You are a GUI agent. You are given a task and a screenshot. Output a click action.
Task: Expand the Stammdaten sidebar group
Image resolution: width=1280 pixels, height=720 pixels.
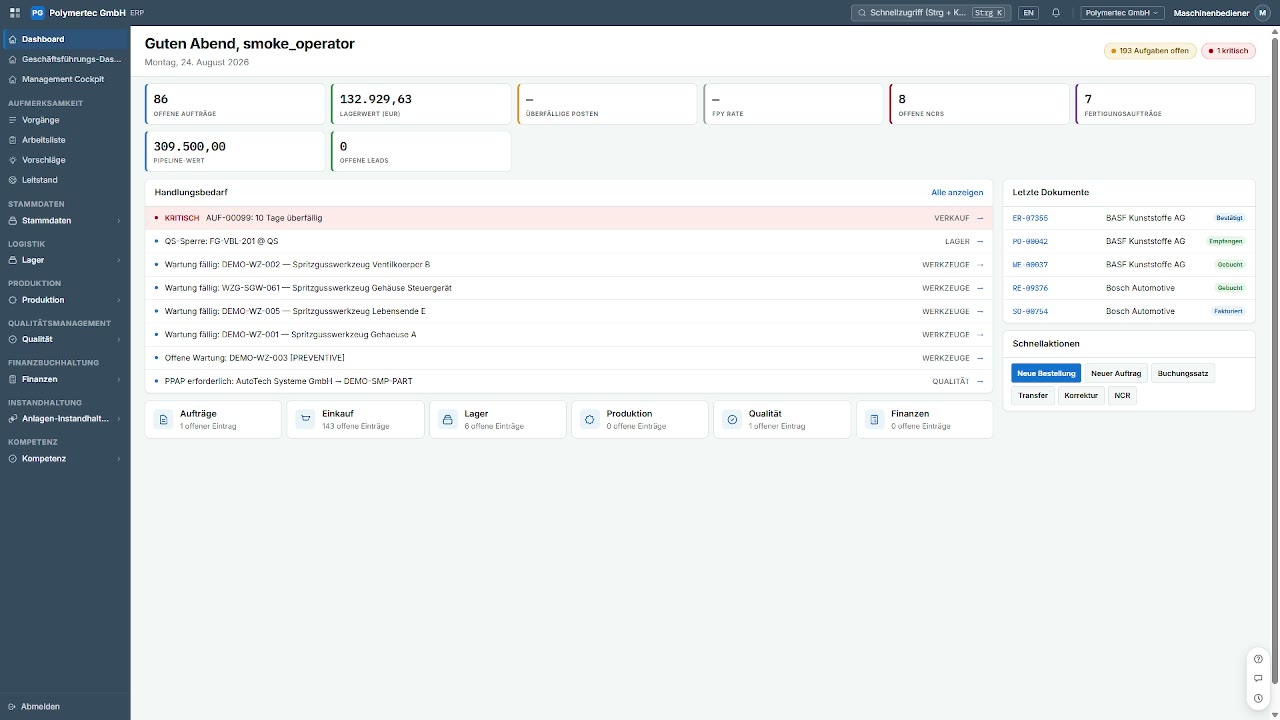(65, 220)
